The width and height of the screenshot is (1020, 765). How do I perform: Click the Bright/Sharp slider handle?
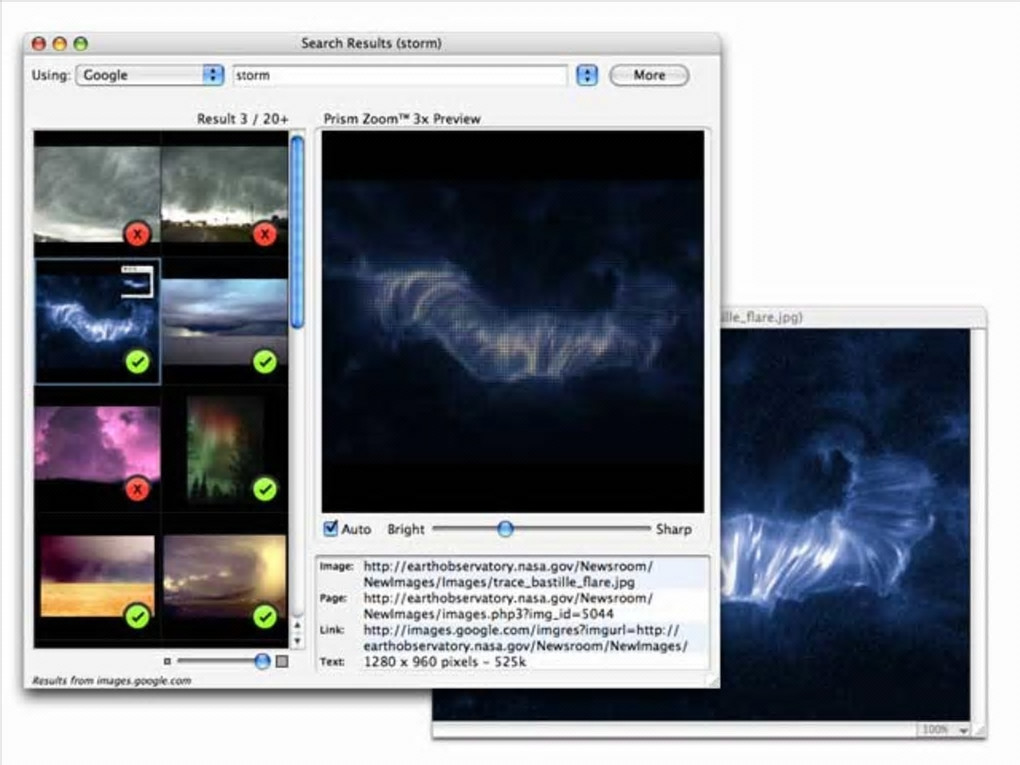click(505, 529)
